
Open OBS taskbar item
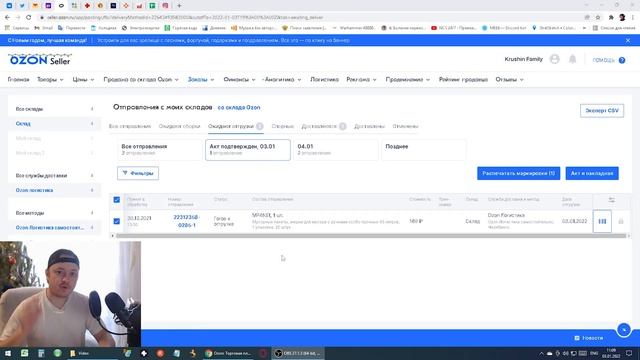pyautogui.click(x=298, y=353)
